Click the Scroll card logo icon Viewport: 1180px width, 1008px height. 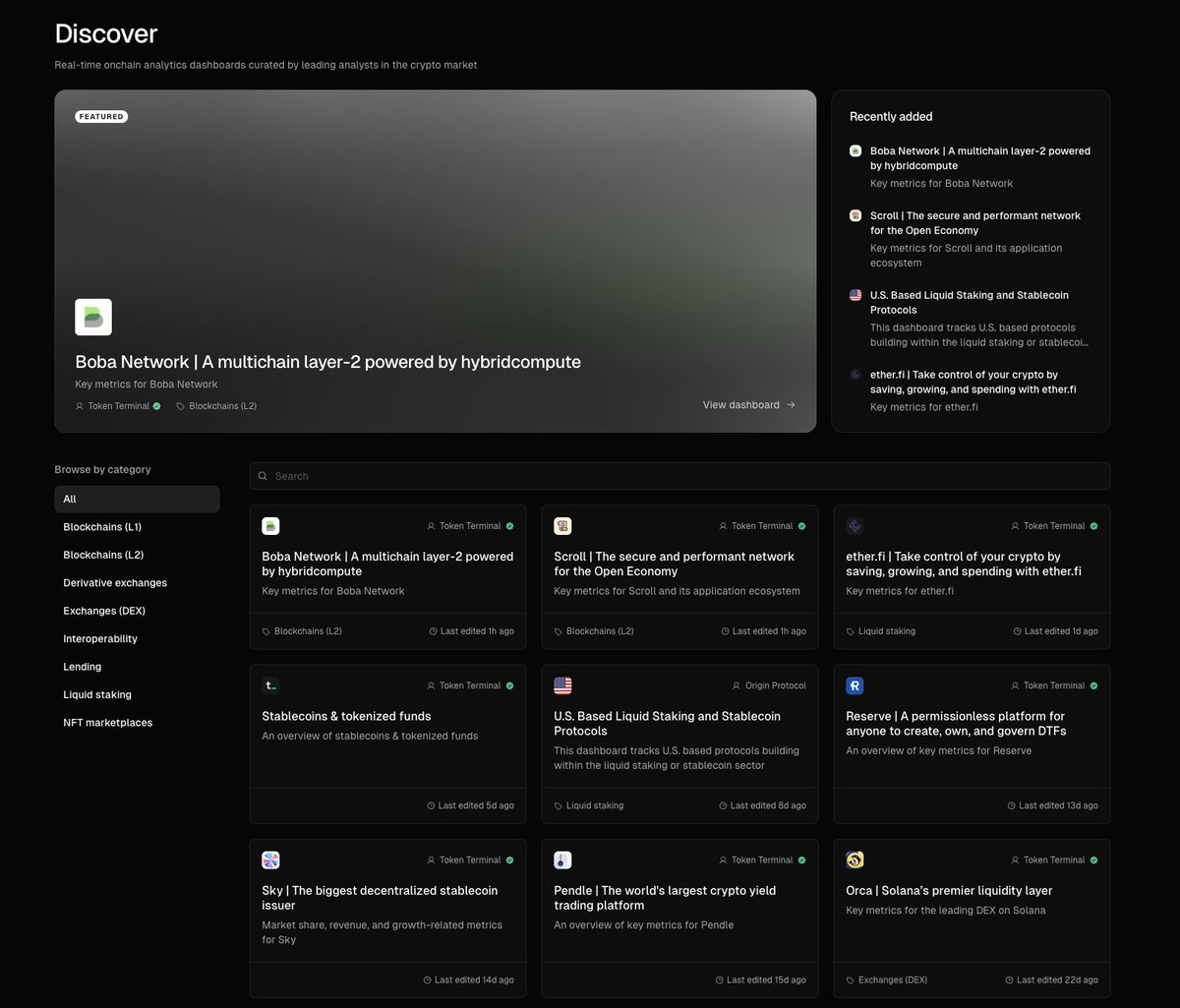pos(562,526)
